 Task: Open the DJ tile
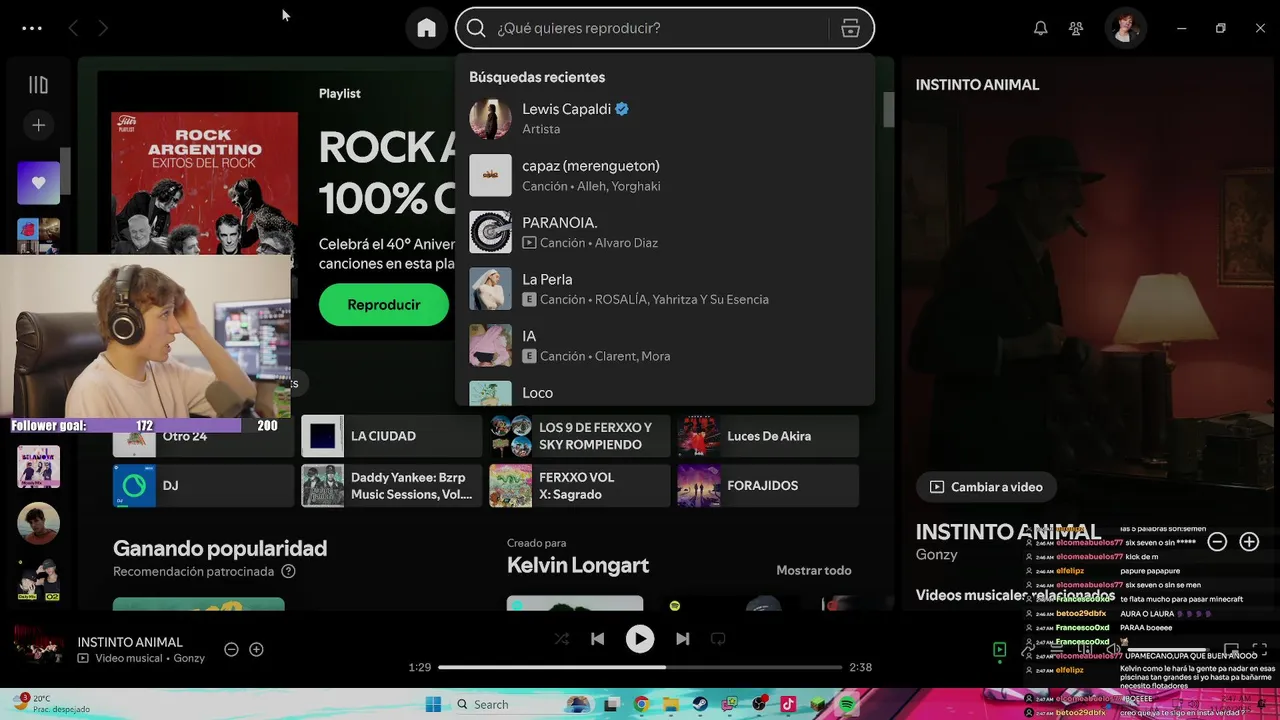pos(203,486)
